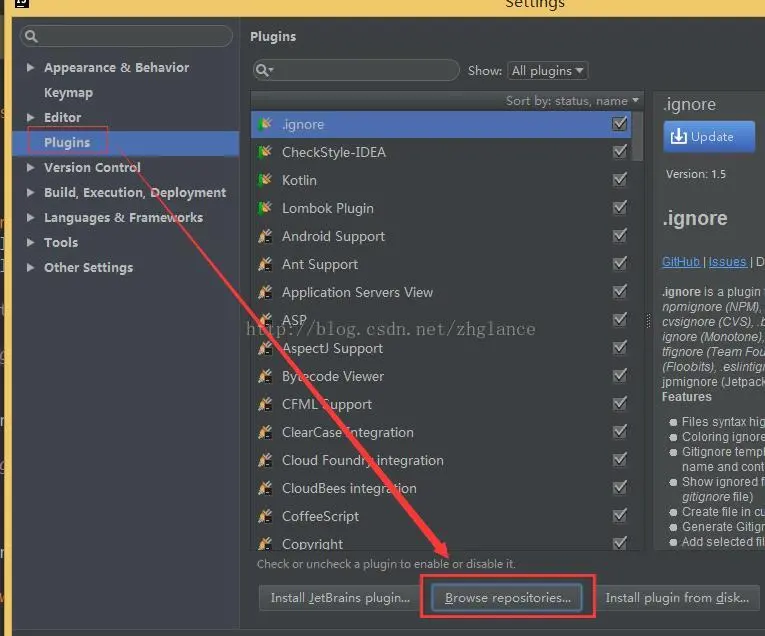This screenshot has height=636, width=765.
Task: Click the plugin list scrollbar thumb
Action: (x=637, y=137)
